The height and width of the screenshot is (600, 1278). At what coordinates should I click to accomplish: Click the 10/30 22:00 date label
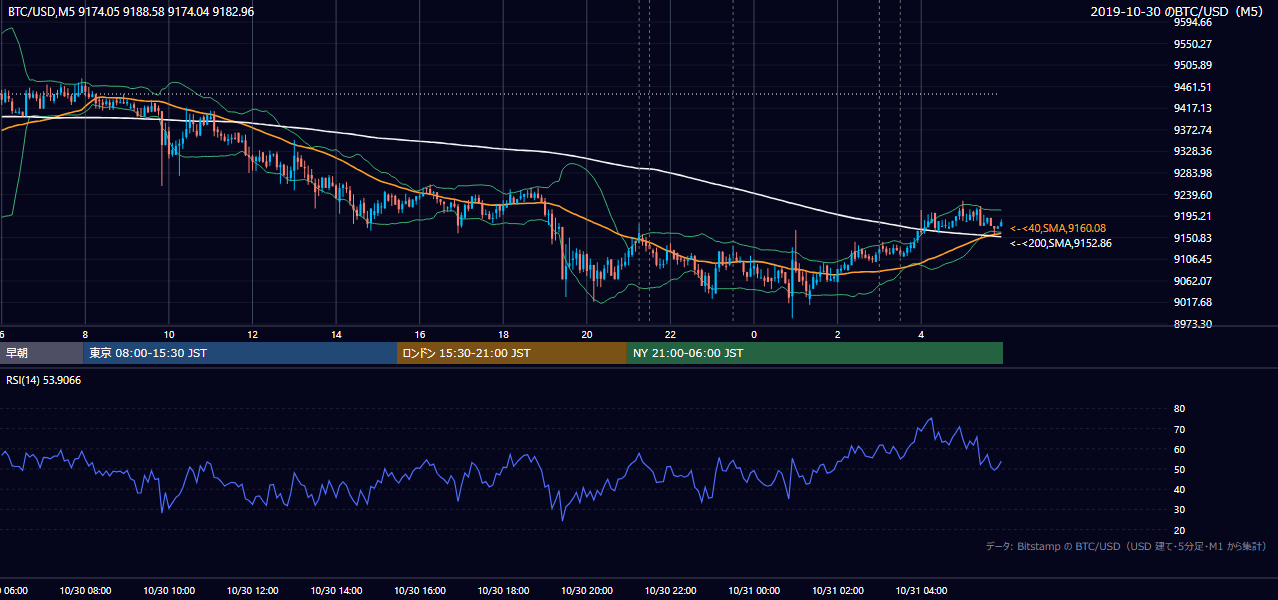click(x=671, y=591)
